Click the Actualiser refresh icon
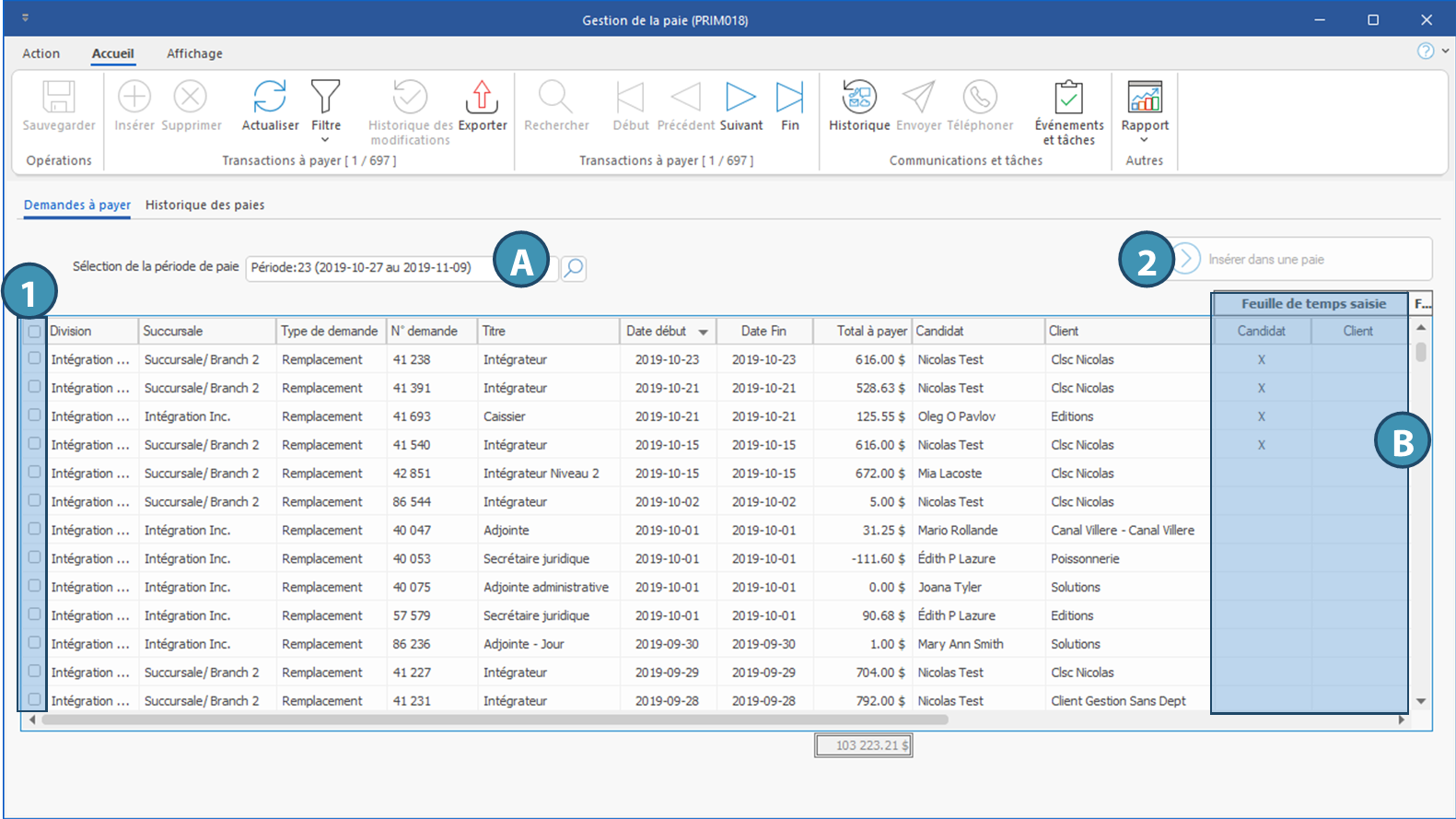Viewport: 1456px width, 819px height. click(270, 97)
